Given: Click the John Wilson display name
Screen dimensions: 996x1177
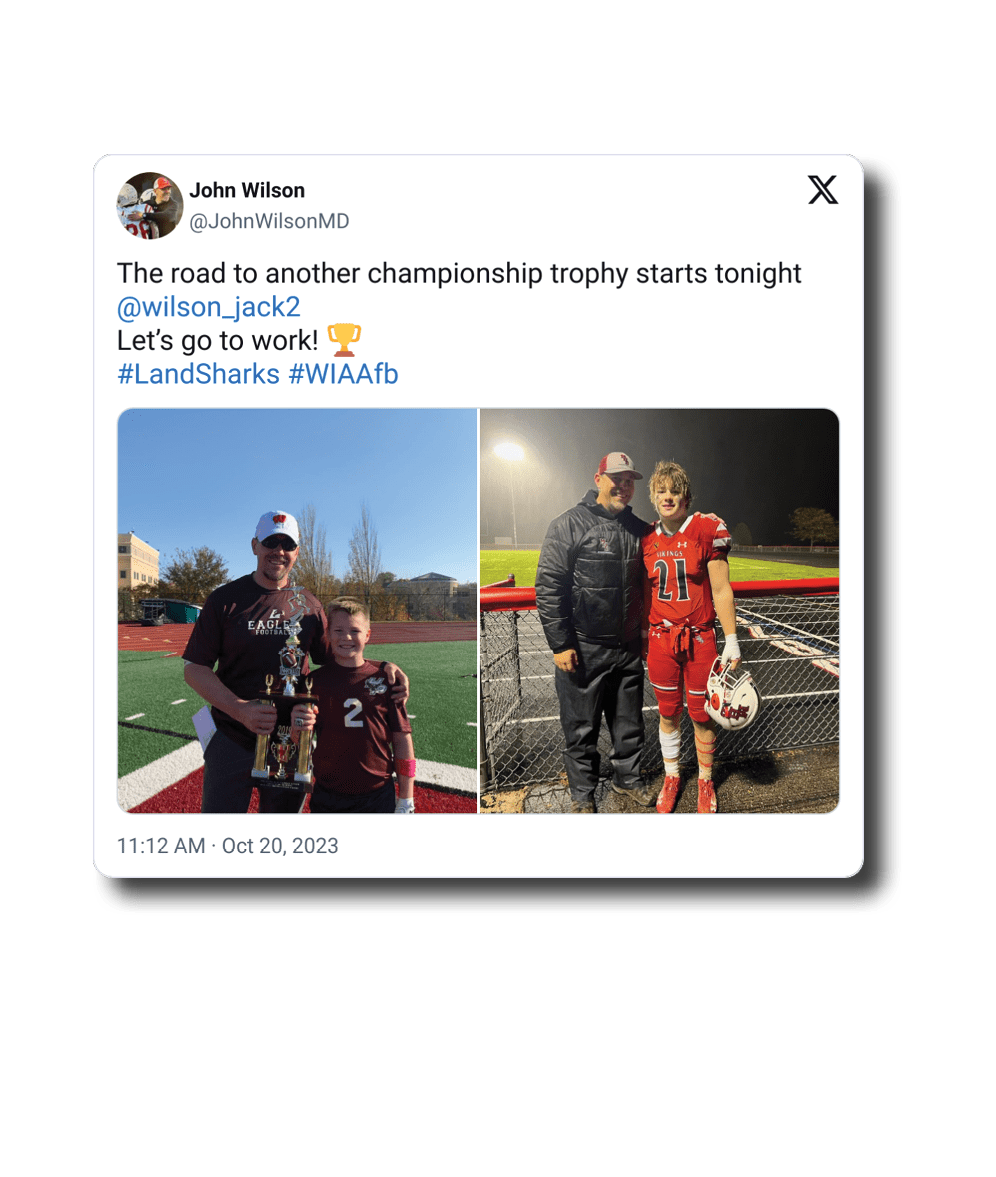Looking at the screenshot, I should [x=247, y=191].
